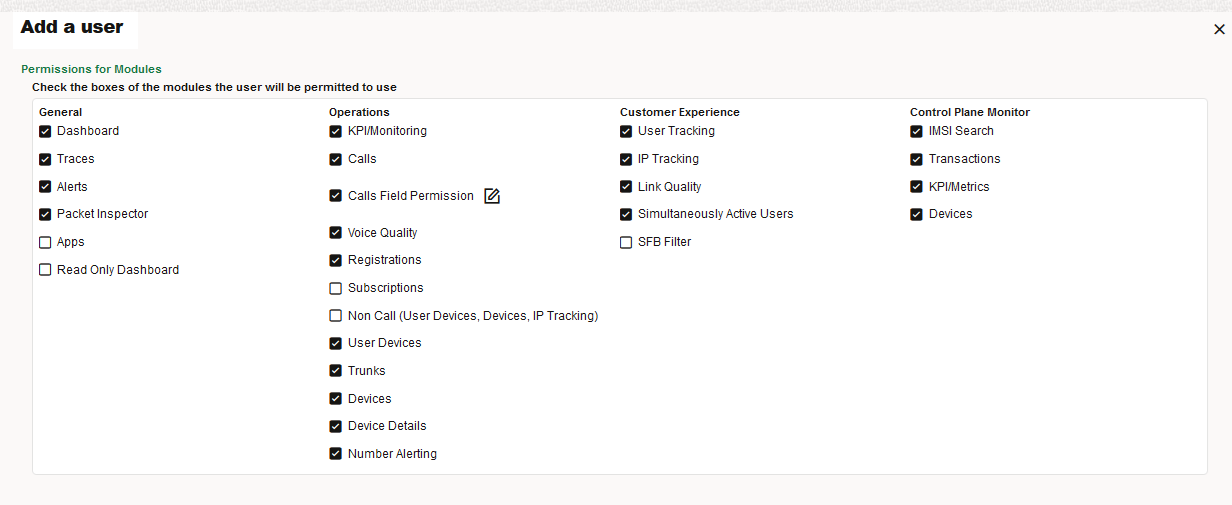Viewport: 1232px width, 505px height.
Task: Toggle the Device Details checkbox
Action: [336, 426]
